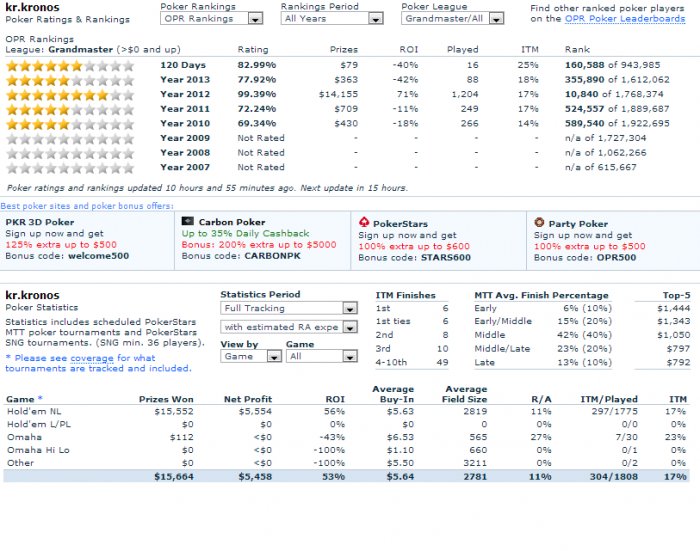Click the 1st ties finishes row
700x551 pixels.
point(412,321)
